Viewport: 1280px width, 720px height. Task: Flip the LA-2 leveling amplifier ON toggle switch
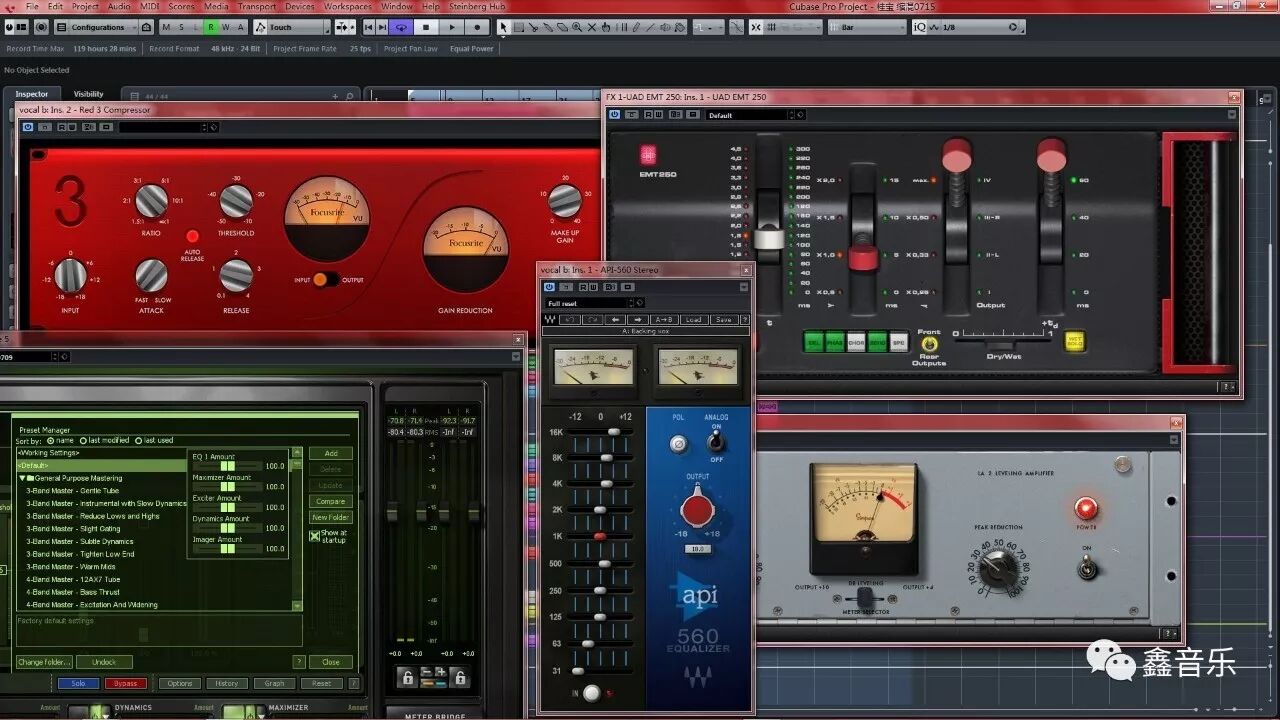[1087, 568]
